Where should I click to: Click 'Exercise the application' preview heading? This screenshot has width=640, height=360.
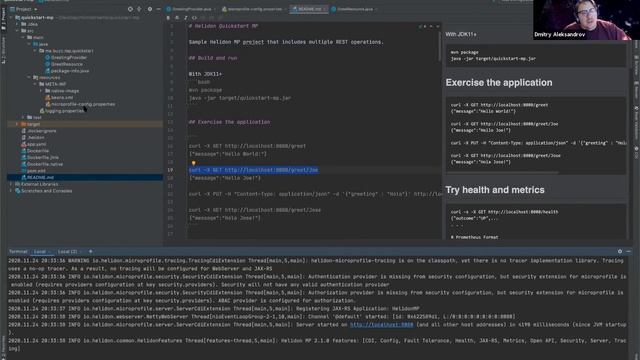(499, 82)
